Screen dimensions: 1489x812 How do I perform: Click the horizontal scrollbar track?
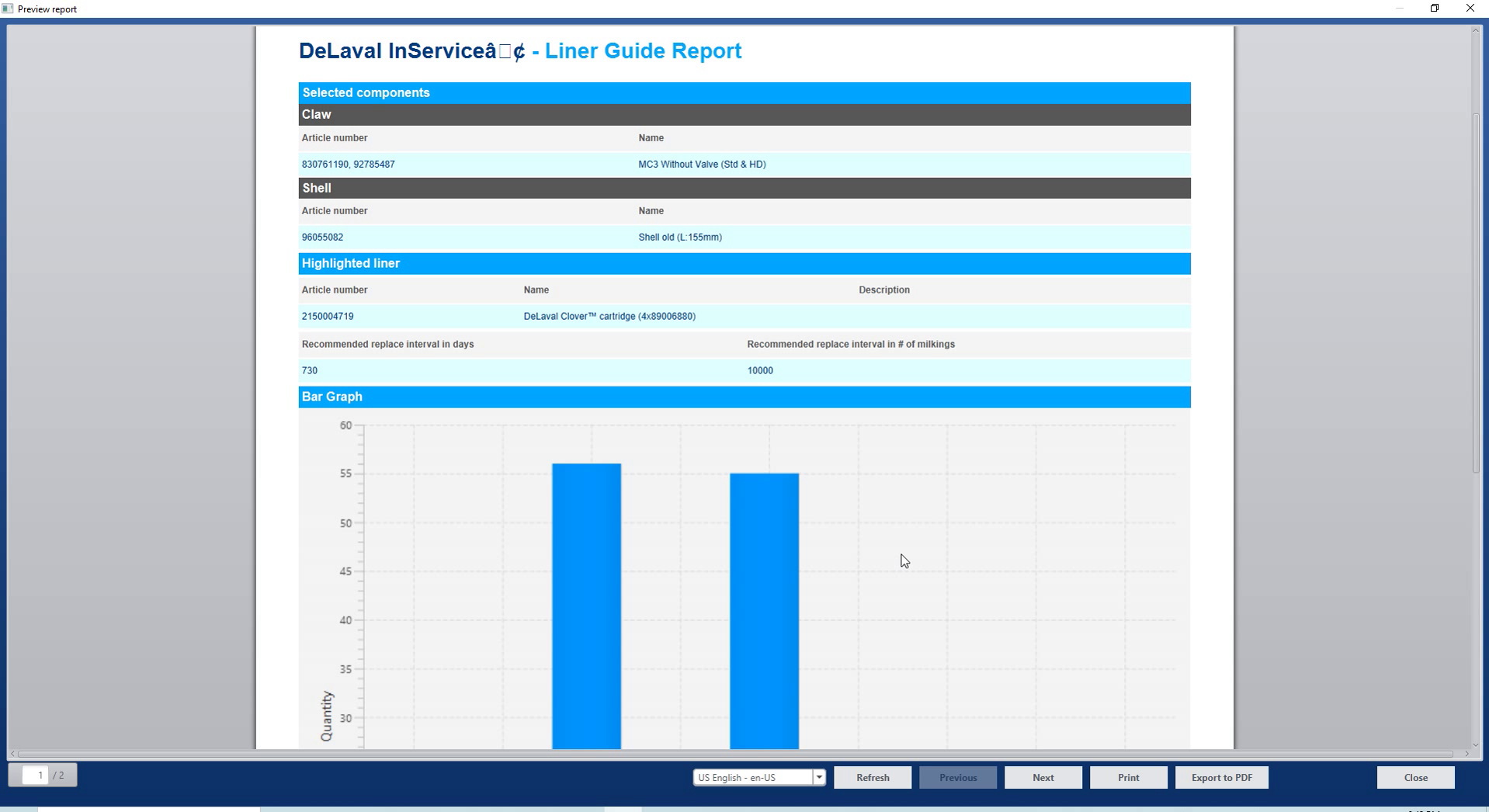coord(736,754)
